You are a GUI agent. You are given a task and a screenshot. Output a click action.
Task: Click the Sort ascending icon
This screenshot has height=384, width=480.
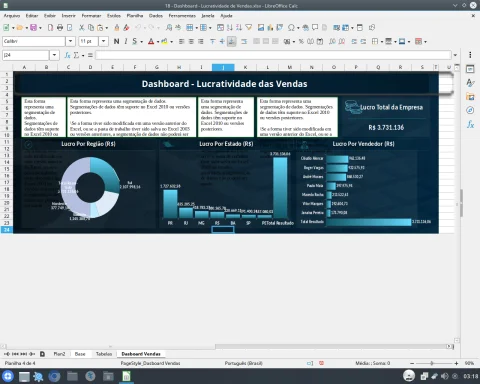(x=230, y=28)
